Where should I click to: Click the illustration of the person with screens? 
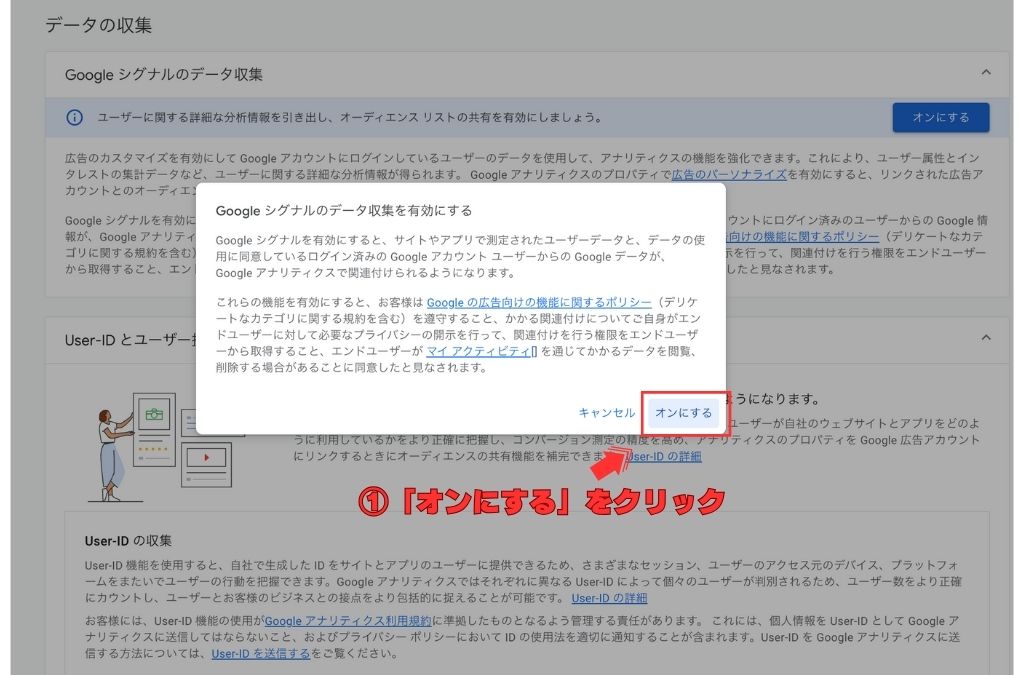coord(160,440)
